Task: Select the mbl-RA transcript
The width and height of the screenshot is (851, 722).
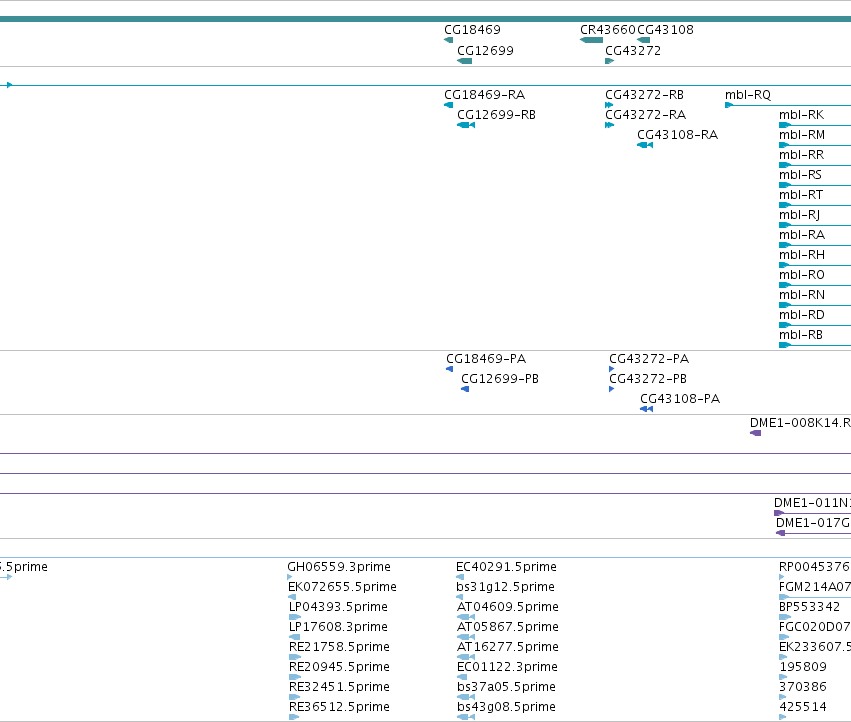Action: pyautogui.click(x=815, y=245)
